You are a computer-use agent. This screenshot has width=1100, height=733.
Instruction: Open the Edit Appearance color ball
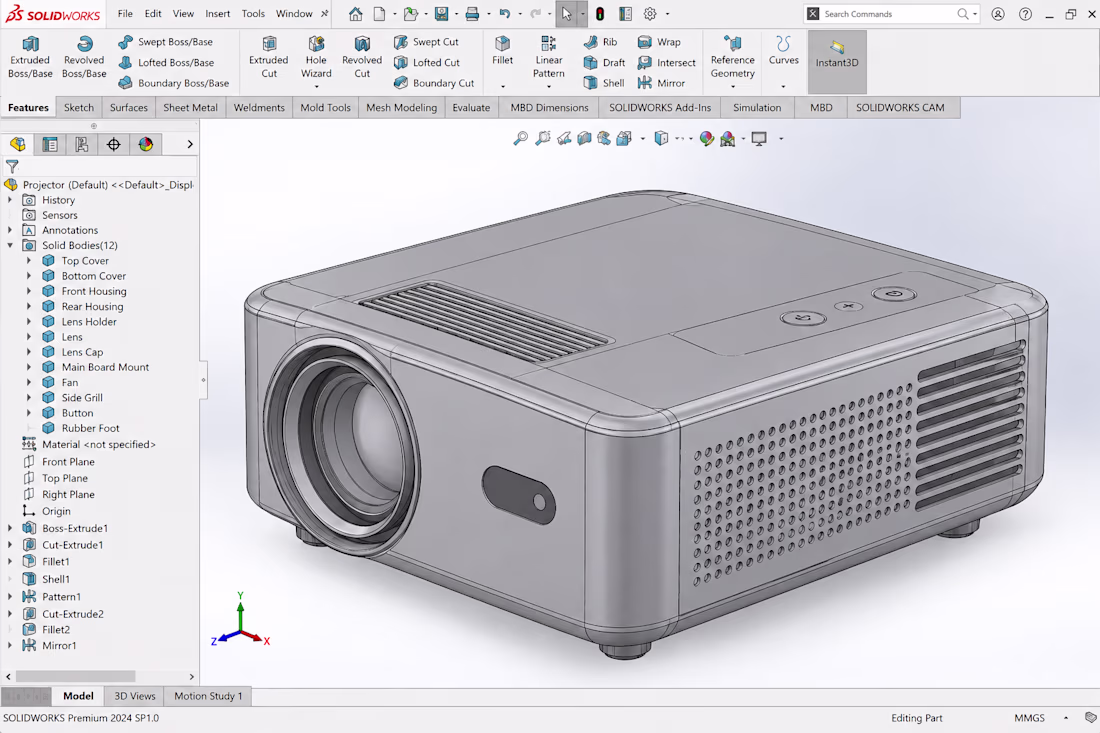pos(706,139)
